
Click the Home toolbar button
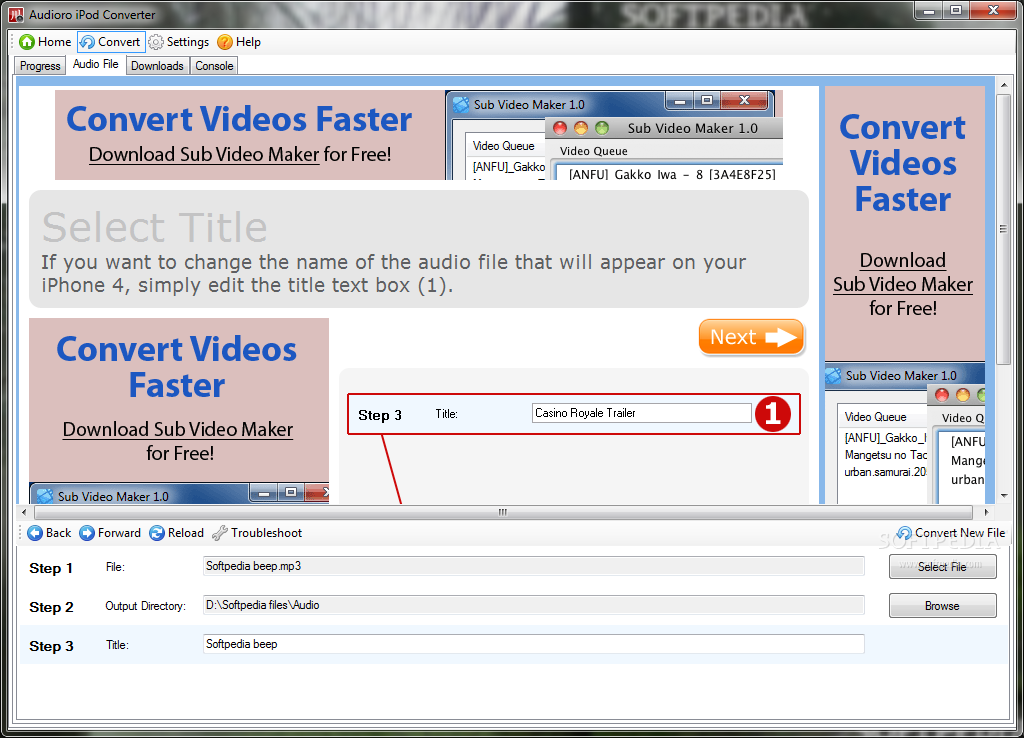point(45,42)
